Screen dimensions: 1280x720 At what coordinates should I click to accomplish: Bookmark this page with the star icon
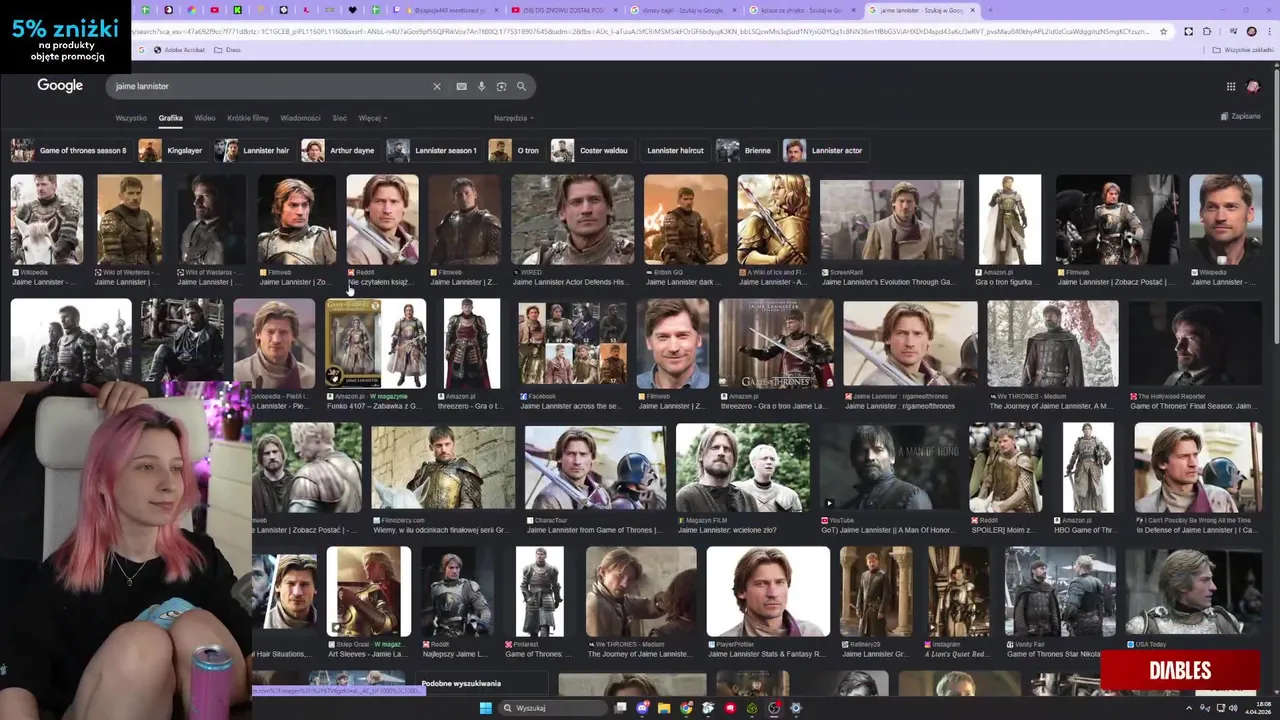coord(1163,31)
